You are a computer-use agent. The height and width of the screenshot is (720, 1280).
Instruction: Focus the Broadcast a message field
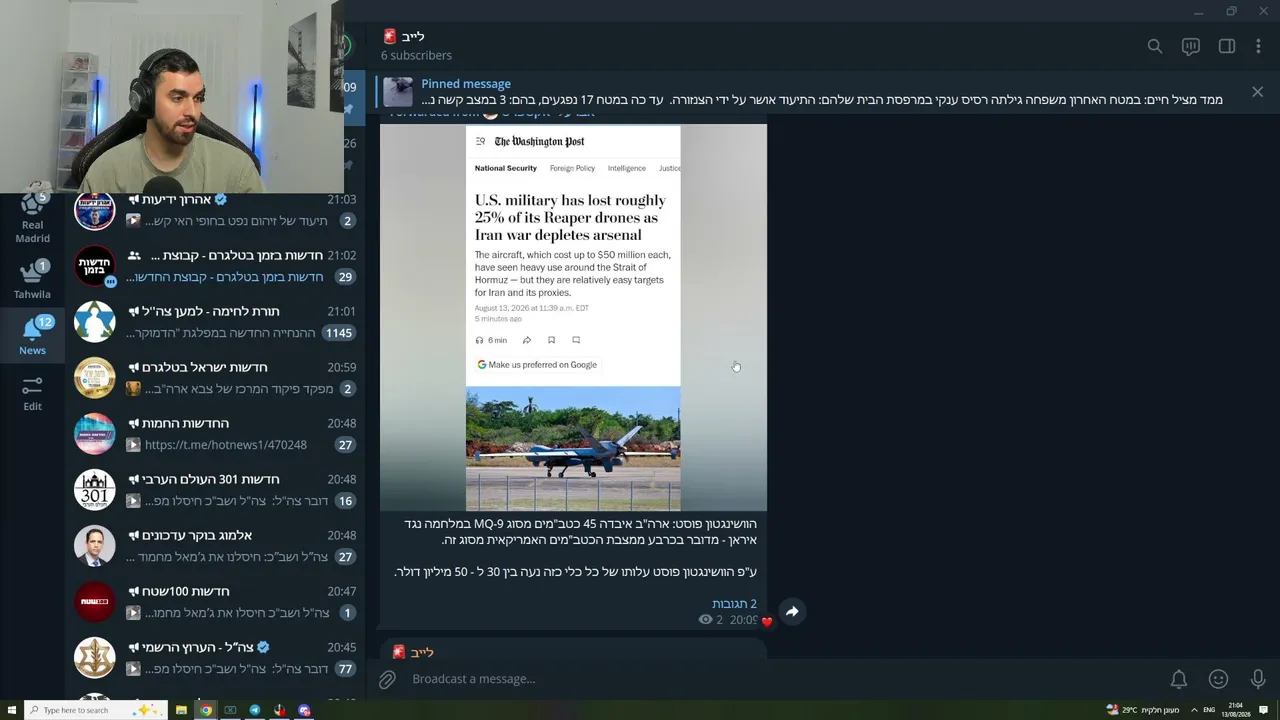pos(780,679)
